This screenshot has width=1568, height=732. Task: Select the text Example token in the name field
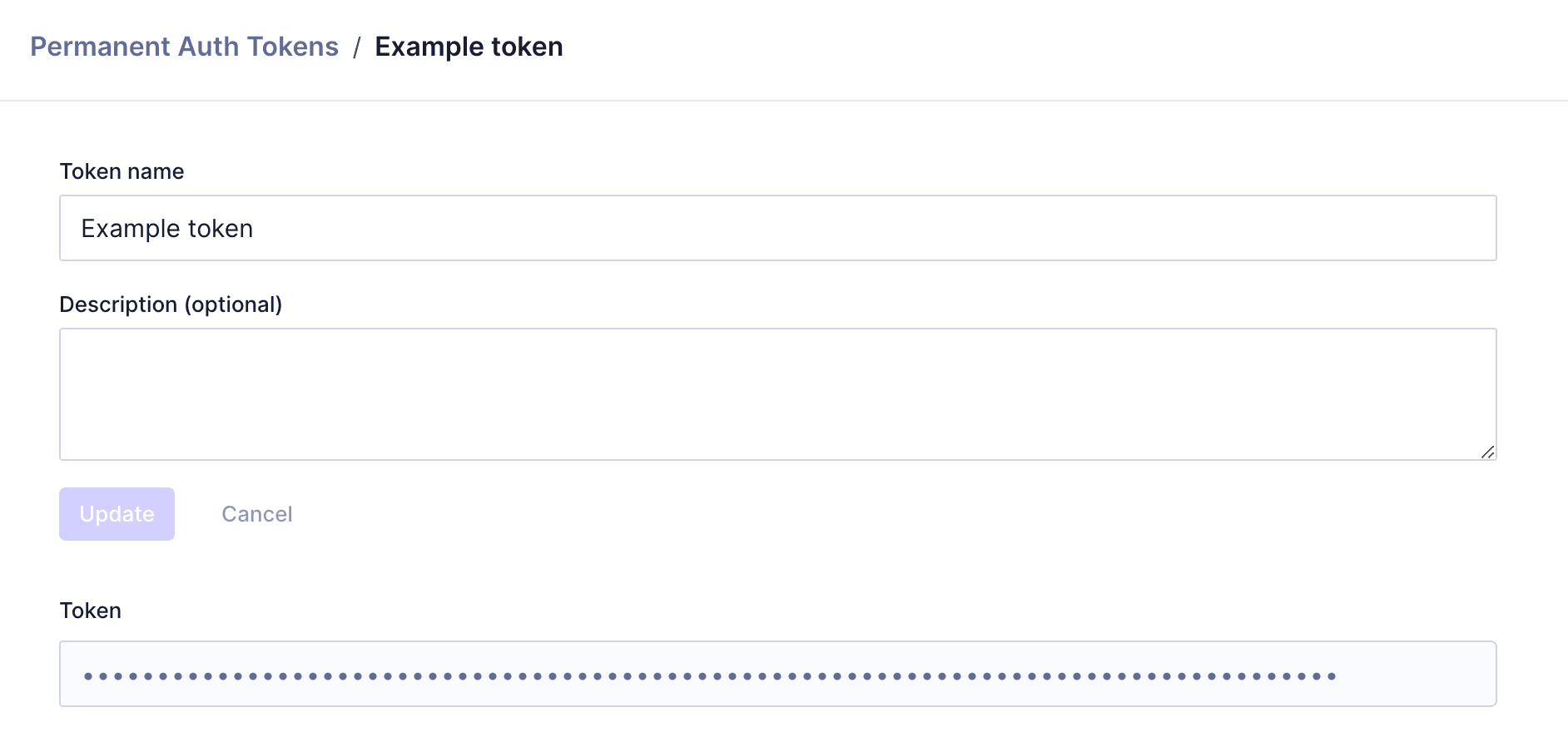[166, 228]
